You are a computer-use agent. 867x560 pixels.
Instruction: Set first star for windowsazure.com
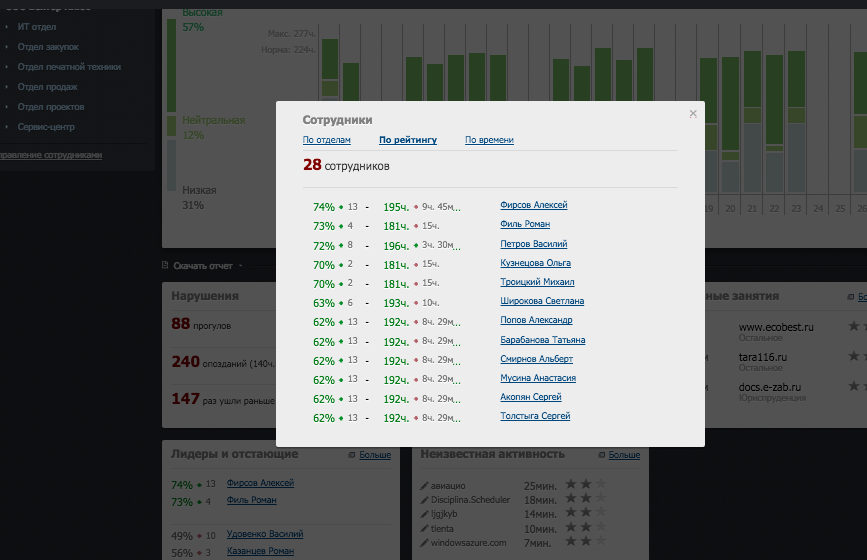pyautogui.click(x=571, y=541)
